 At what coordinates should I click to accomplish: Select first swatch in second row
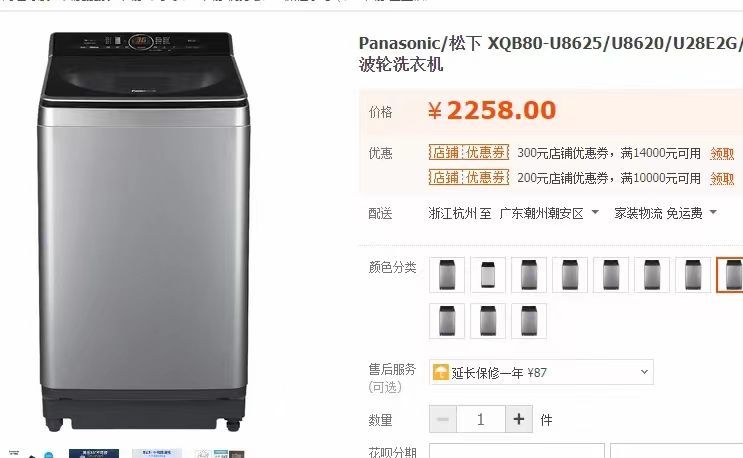(x=447, y=321)
